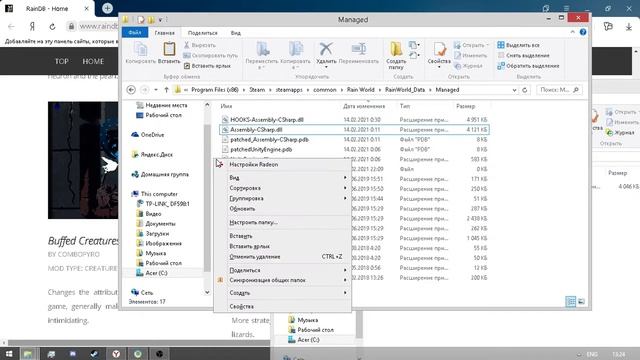Viewport: 640px width, 360px height.
Task: Click the Удалить icon in the ribbon
Action: pos(326,53)
